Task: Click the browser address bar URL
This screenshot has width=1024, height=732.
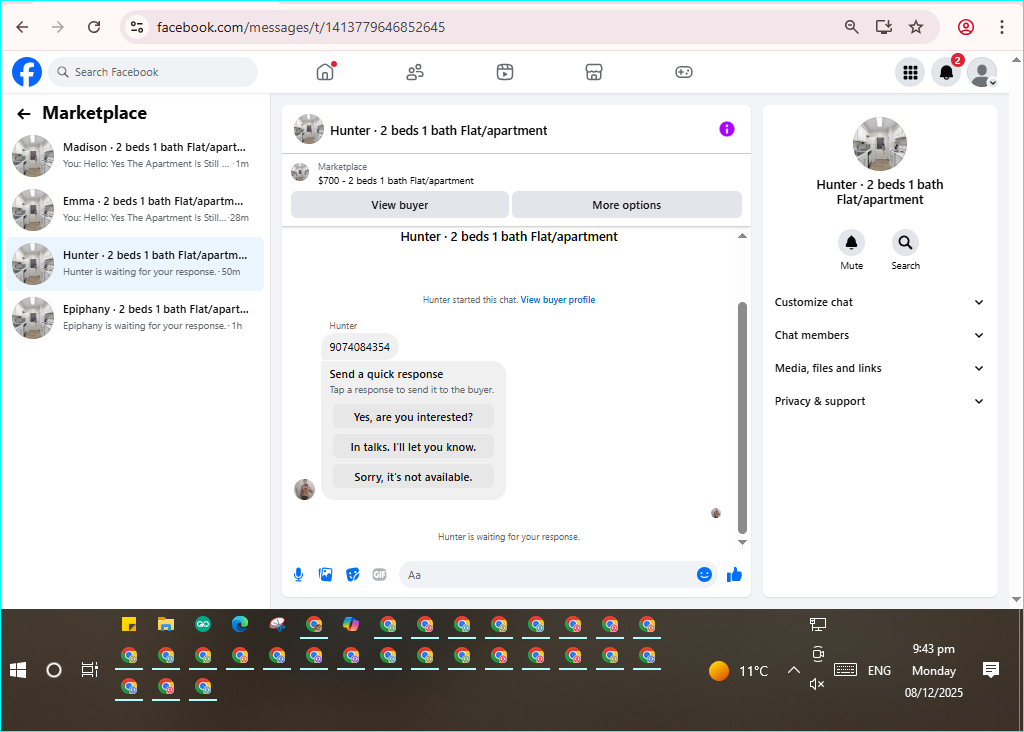Action: point(301,27)
